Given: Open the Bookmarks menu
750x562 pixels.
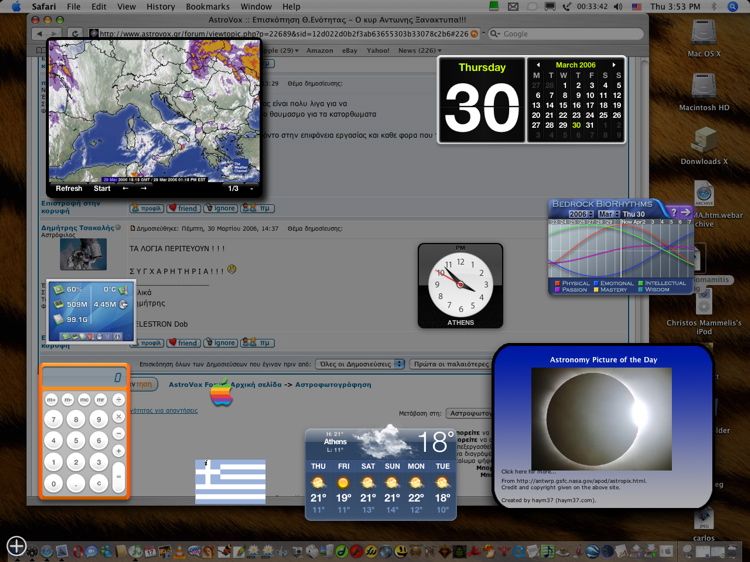Looking at the screenshot, I should click(x=208, y=7).
